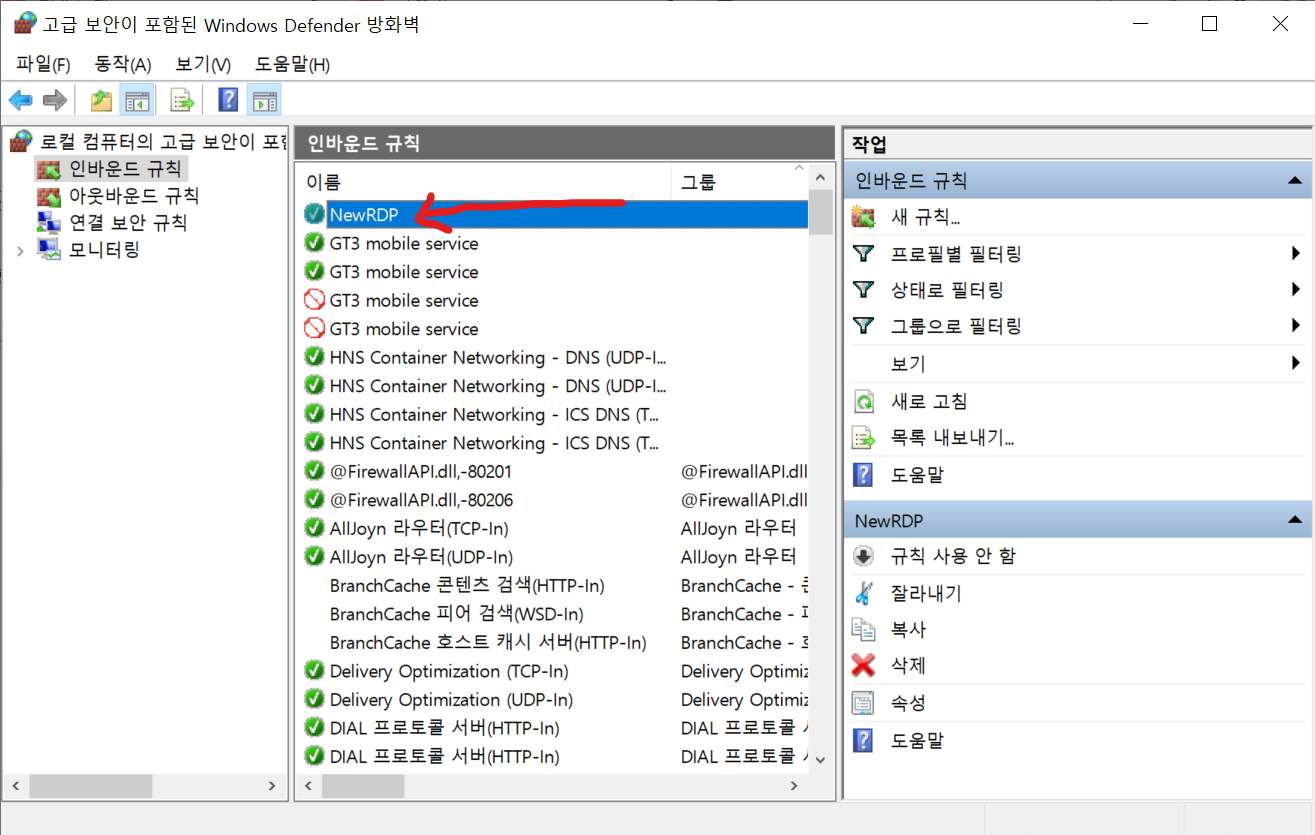Click the check icon next to NewRDP rule
This screenshot has width=1315, height=835.
(x=315, y=214)
